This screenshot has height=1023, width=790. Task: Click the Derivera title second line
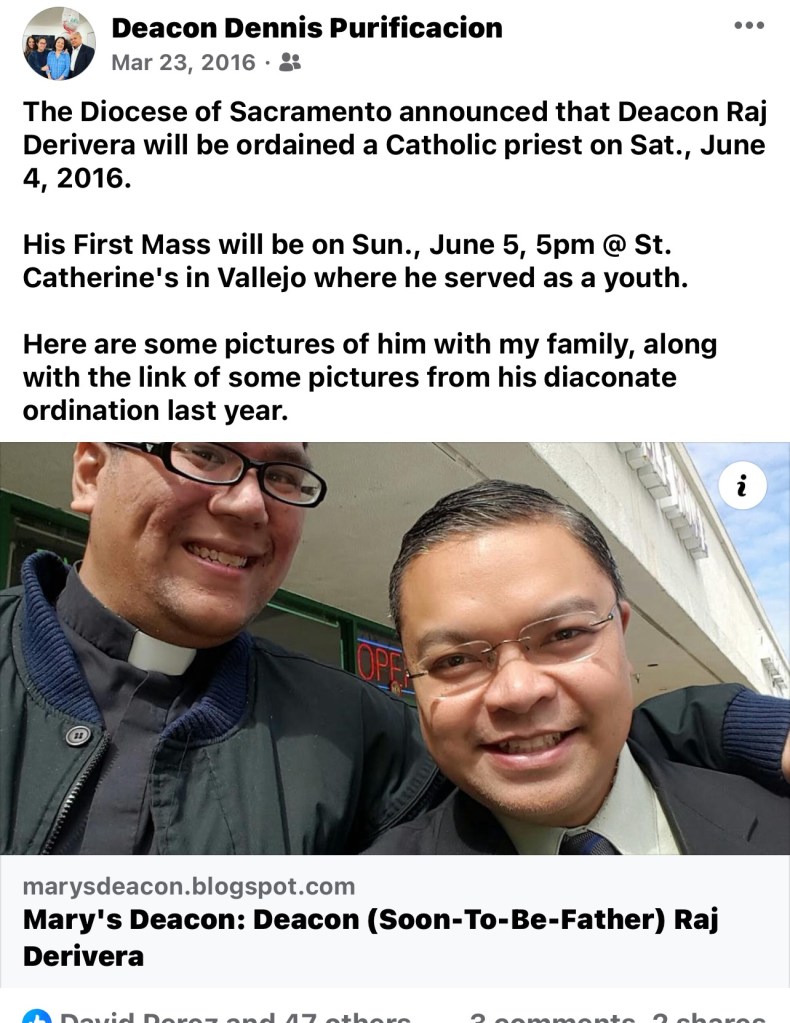pos(84,956)
